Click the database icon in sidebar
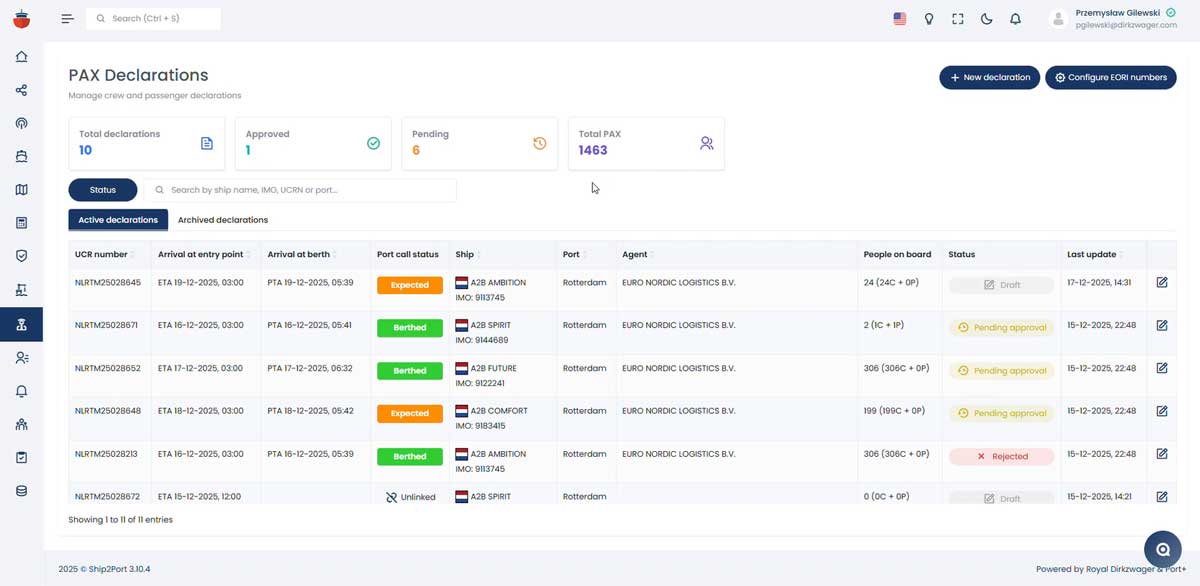Image resolution: width=1200 pixels, height=586 pixels. (21, 491)
